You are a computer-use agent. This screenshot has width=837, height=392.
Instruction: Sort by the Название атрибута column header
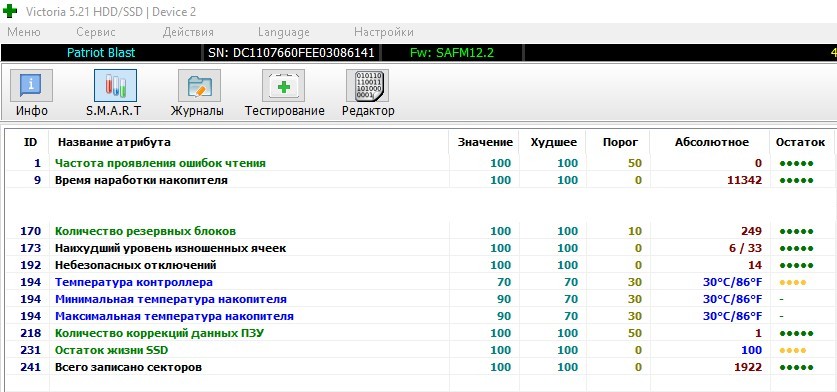coord(114,142)
